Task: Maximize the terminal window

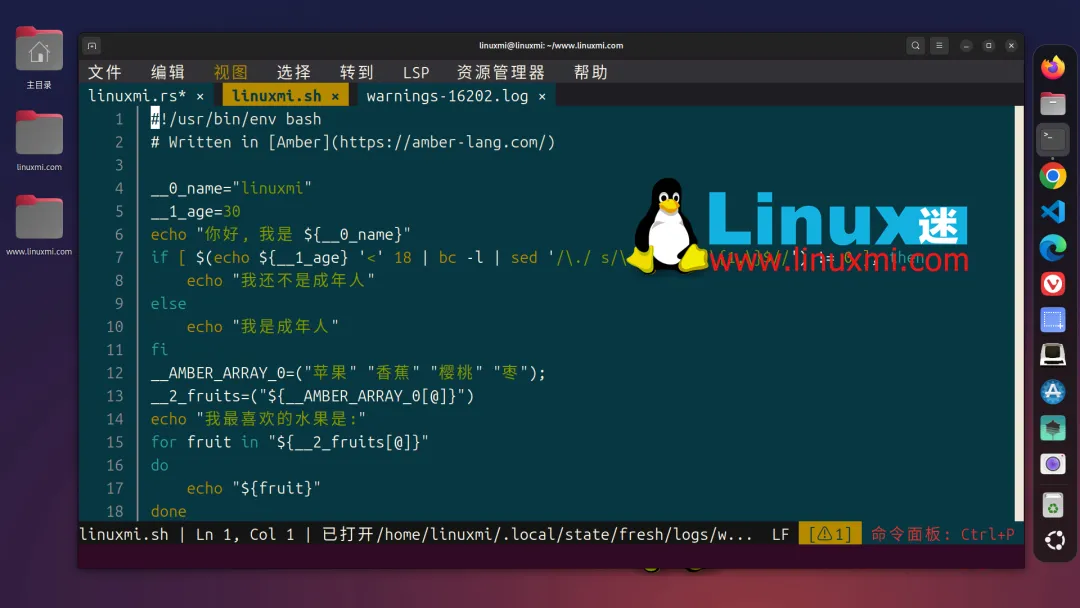Action: click(x=988, y=45)
